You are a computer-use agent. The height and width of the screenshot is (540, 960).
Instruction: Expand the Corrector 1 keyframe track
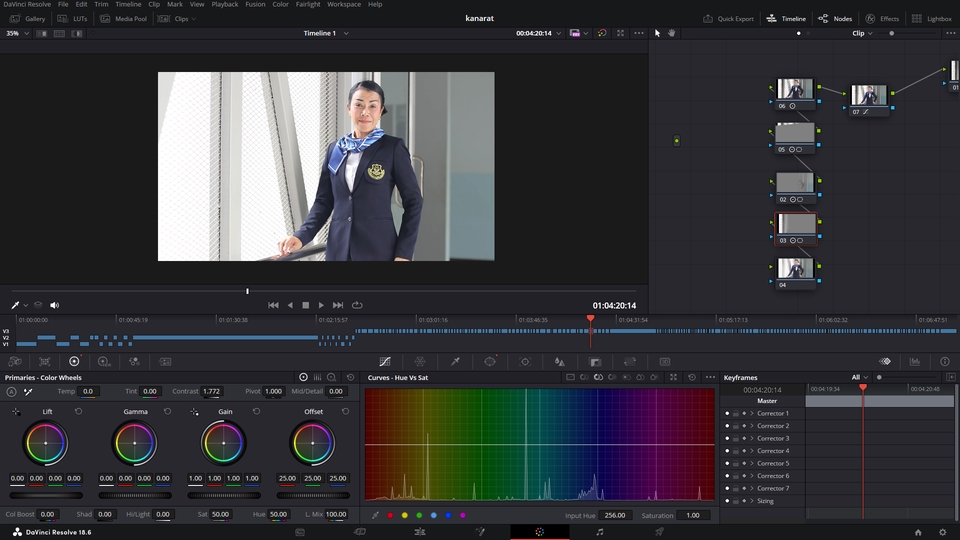(752, 413)
